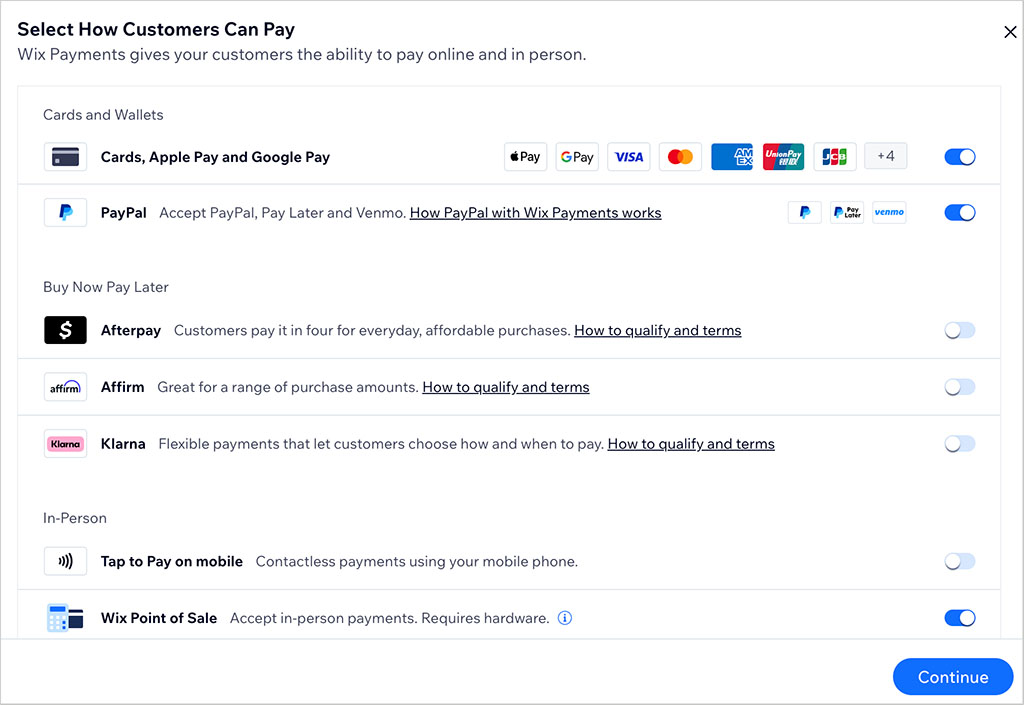The height and width of the screenshot is (705, 1024).
Task: Click the Continue button
Action: 953,677
